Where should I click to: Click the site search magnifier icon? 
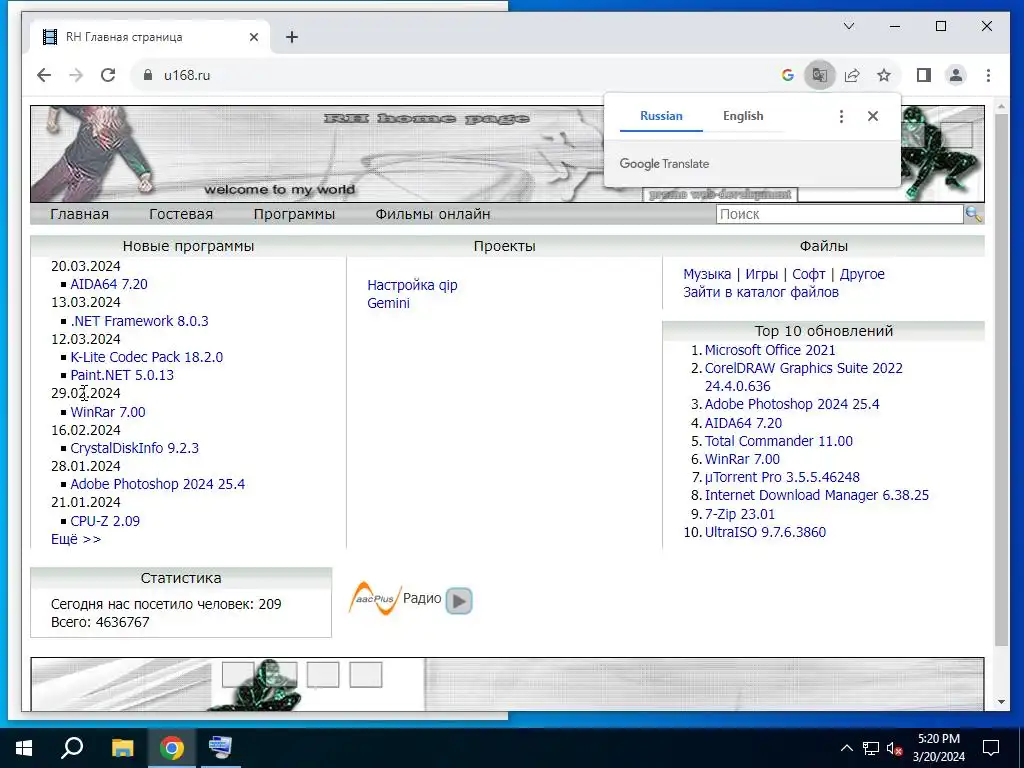click(973, 214)
